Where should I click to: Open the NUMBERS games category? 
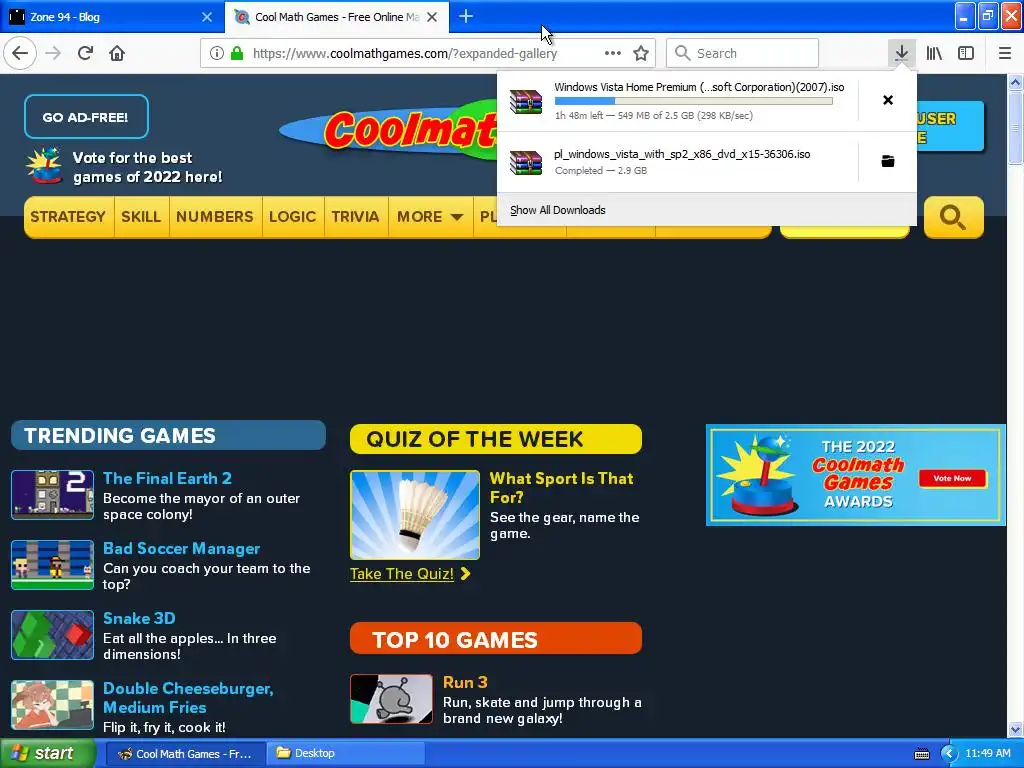tap(215, 217)
